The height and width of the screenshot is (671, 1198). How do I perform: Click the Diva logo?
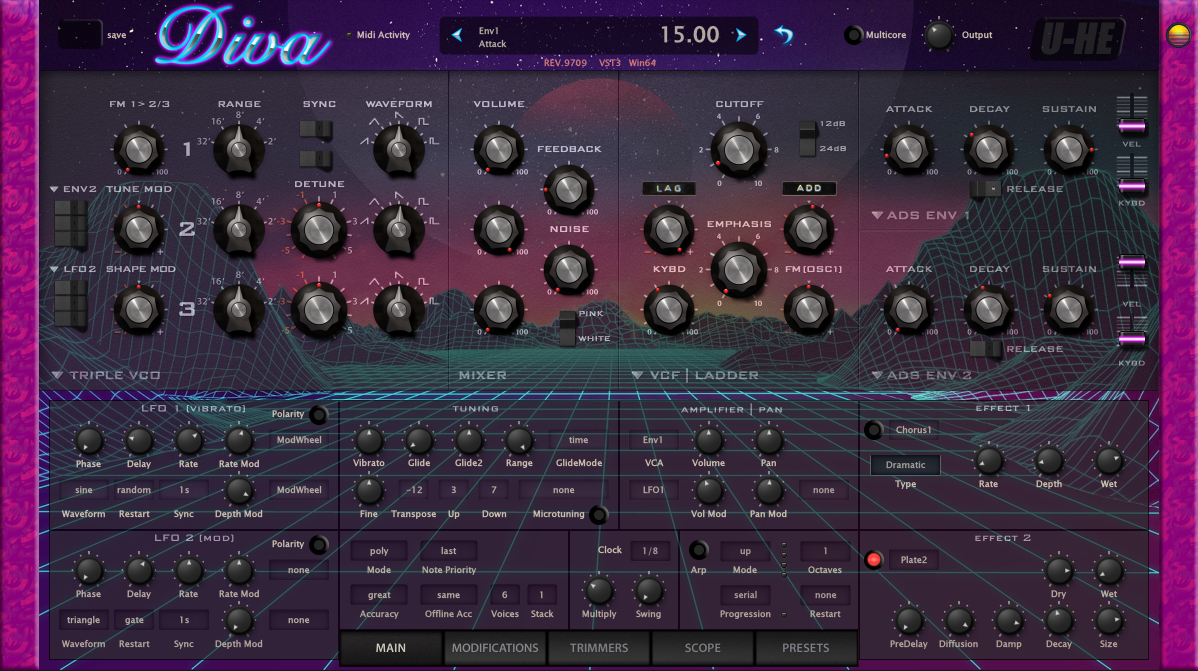click(243, 37)
